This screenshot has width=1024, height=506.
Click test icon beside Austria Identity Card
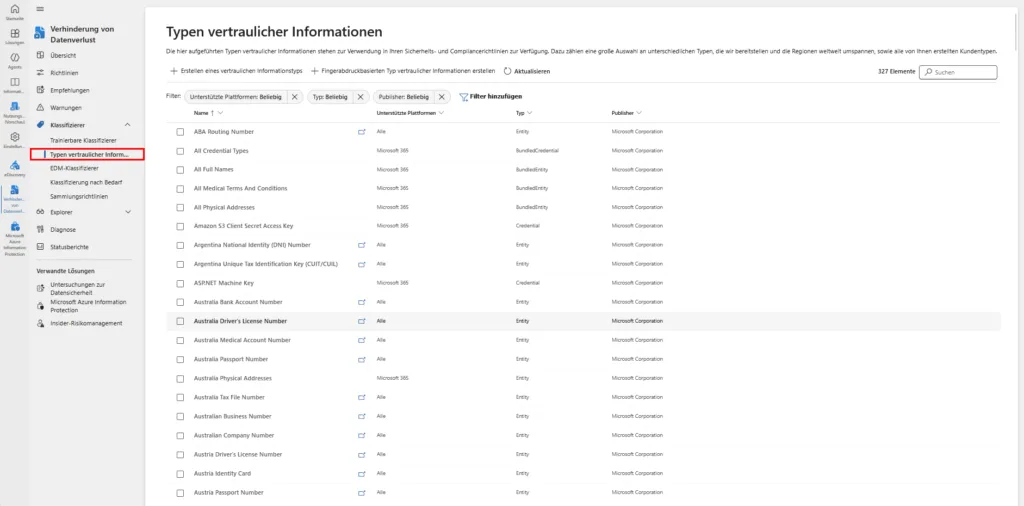pos(361,473)
